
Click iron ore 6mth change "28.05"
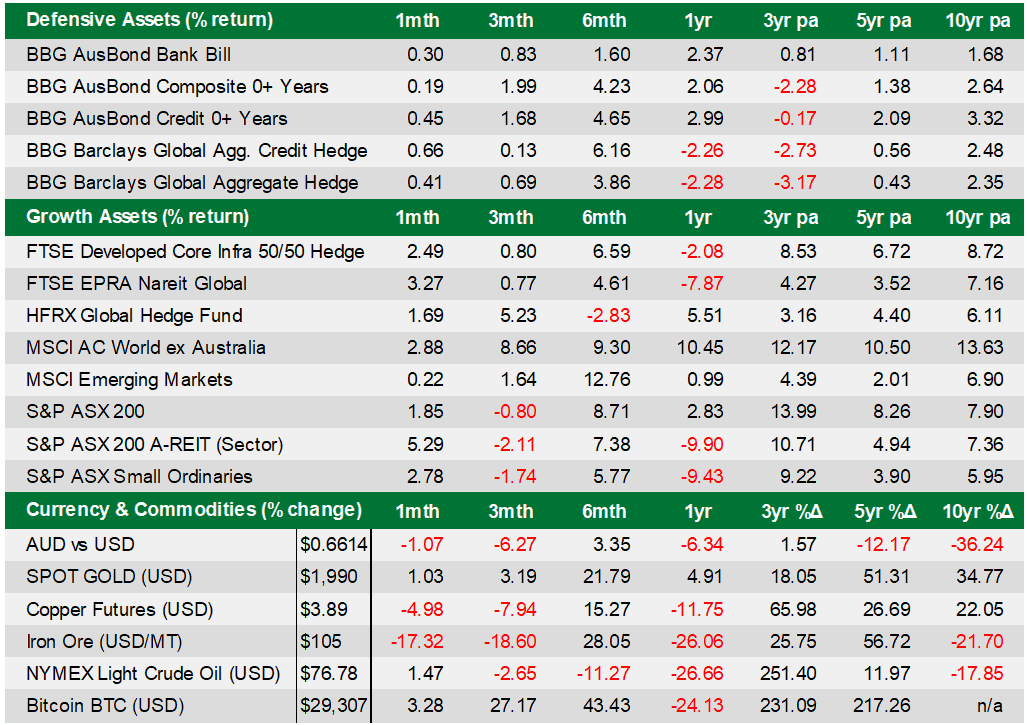tap(607, 642)
